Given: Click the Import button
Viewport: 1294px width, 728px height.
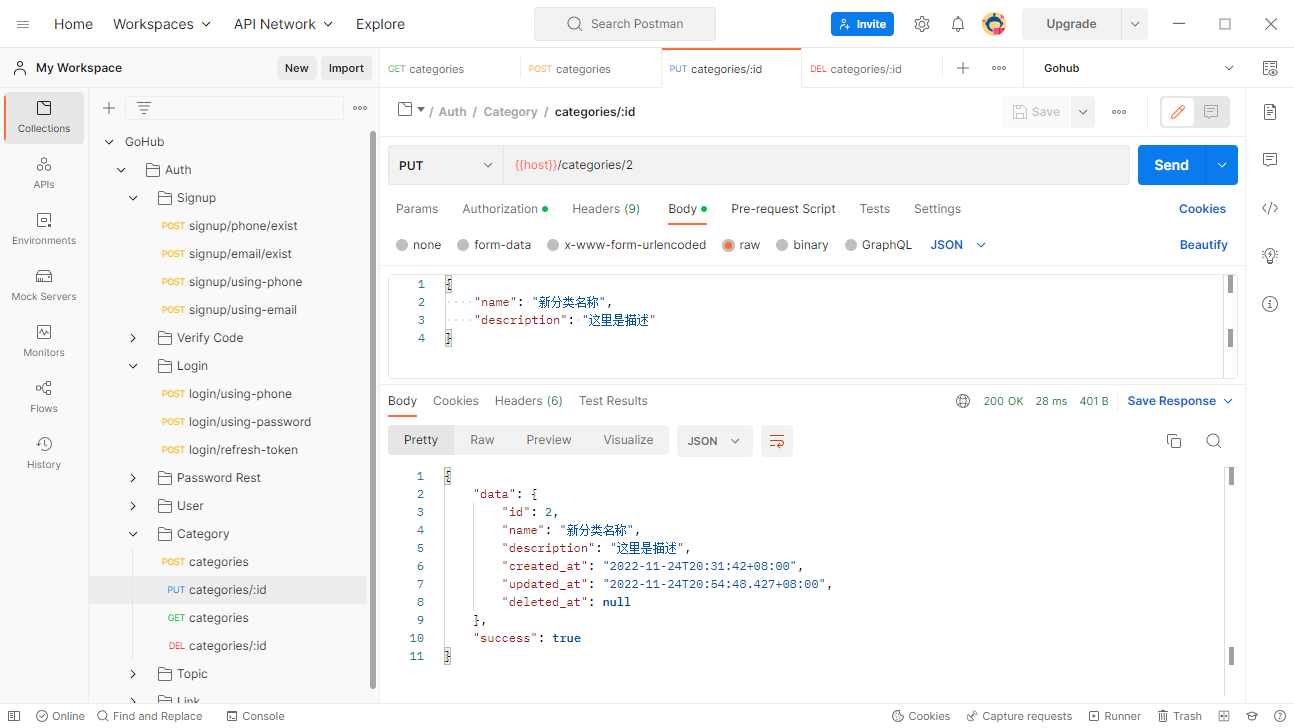Looking at the screenshot, I should (x=346, y=68).
